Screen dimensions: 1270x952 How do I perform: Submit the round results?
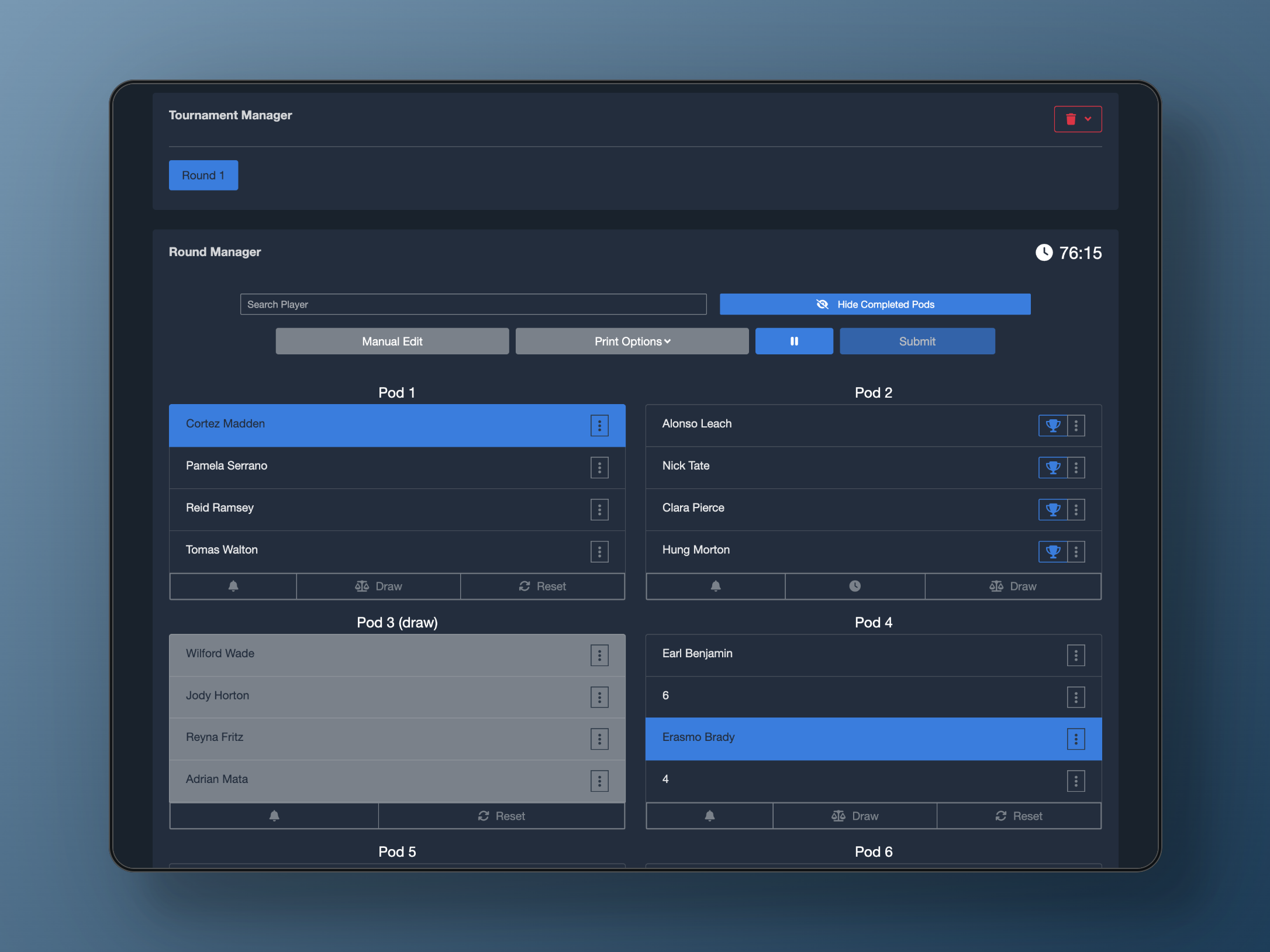tap(917, 341)
